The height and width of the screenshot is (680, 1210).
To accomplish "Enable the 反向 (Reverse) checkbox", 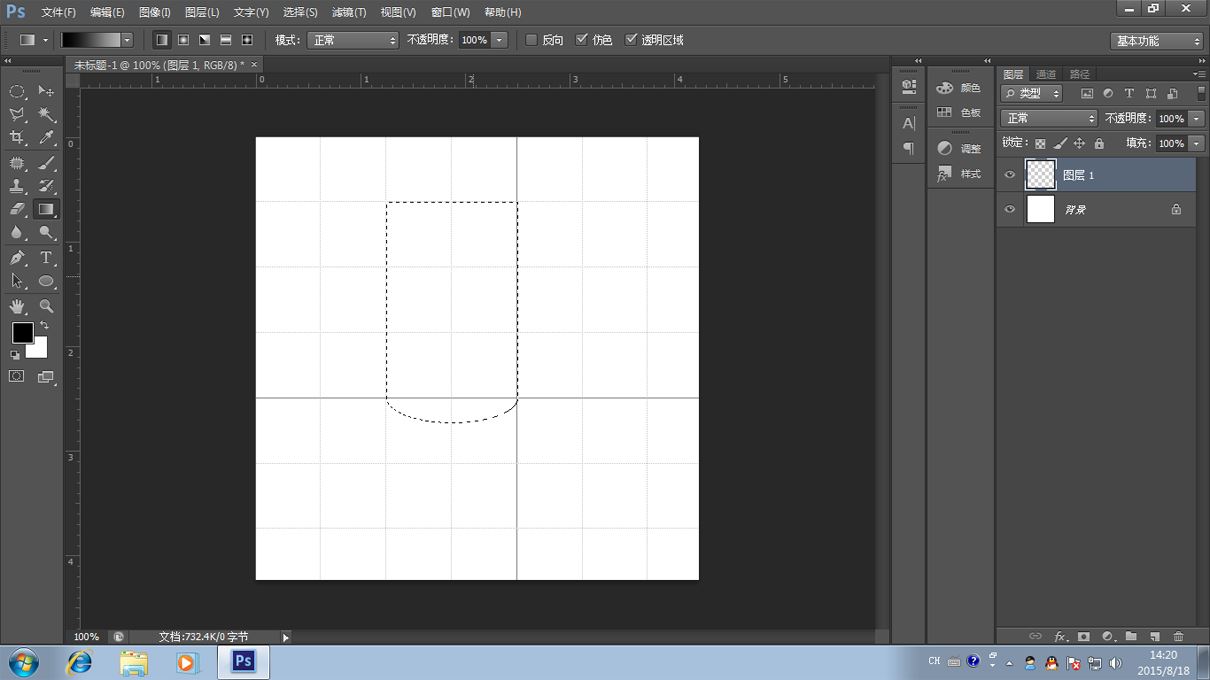I will click(532, 40).
